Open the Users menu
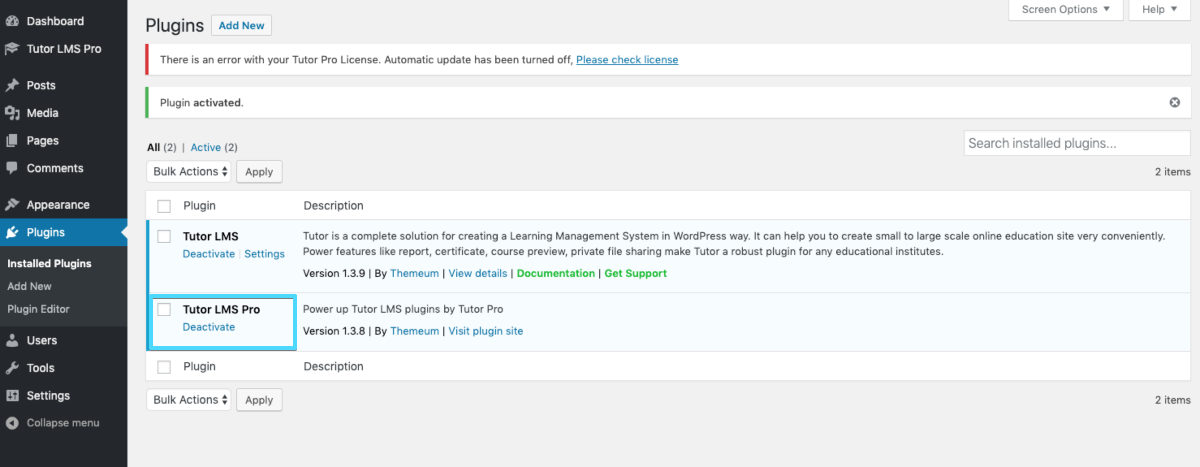Screen dimensions: 1200x467 [42, 341]
